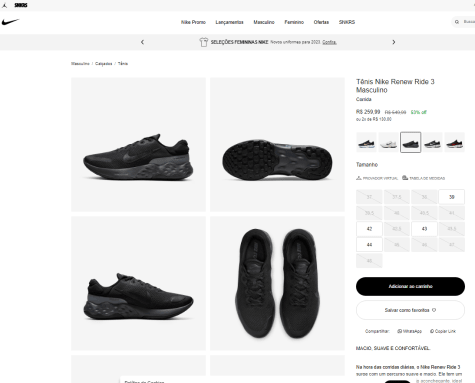475x383 pixels.
Task: Open Provador Virtual size helper
Action: (377, 178)
